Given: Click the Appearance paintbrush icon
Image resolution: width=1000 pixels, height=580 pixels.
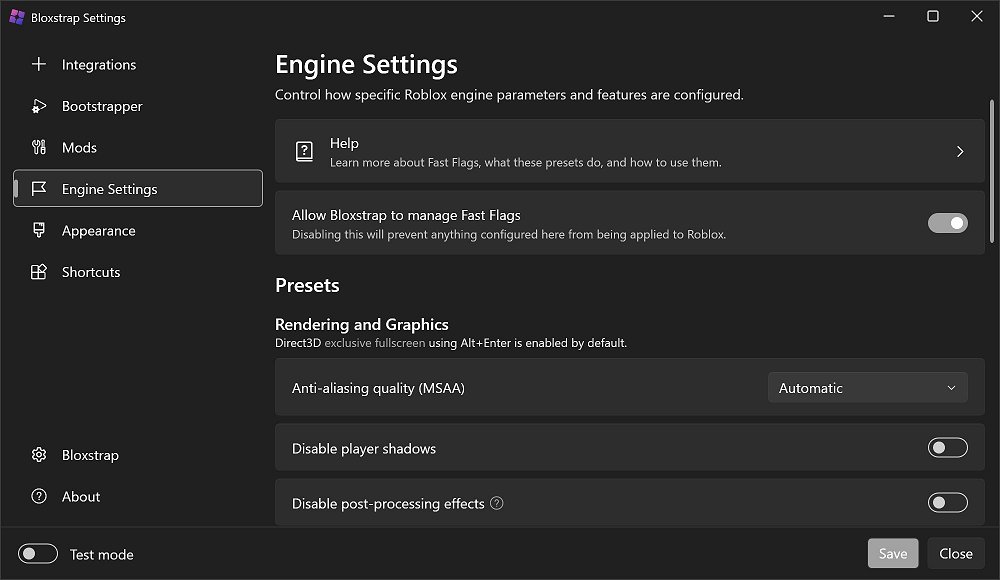Looking at the screenshot, I should (39, 231).
